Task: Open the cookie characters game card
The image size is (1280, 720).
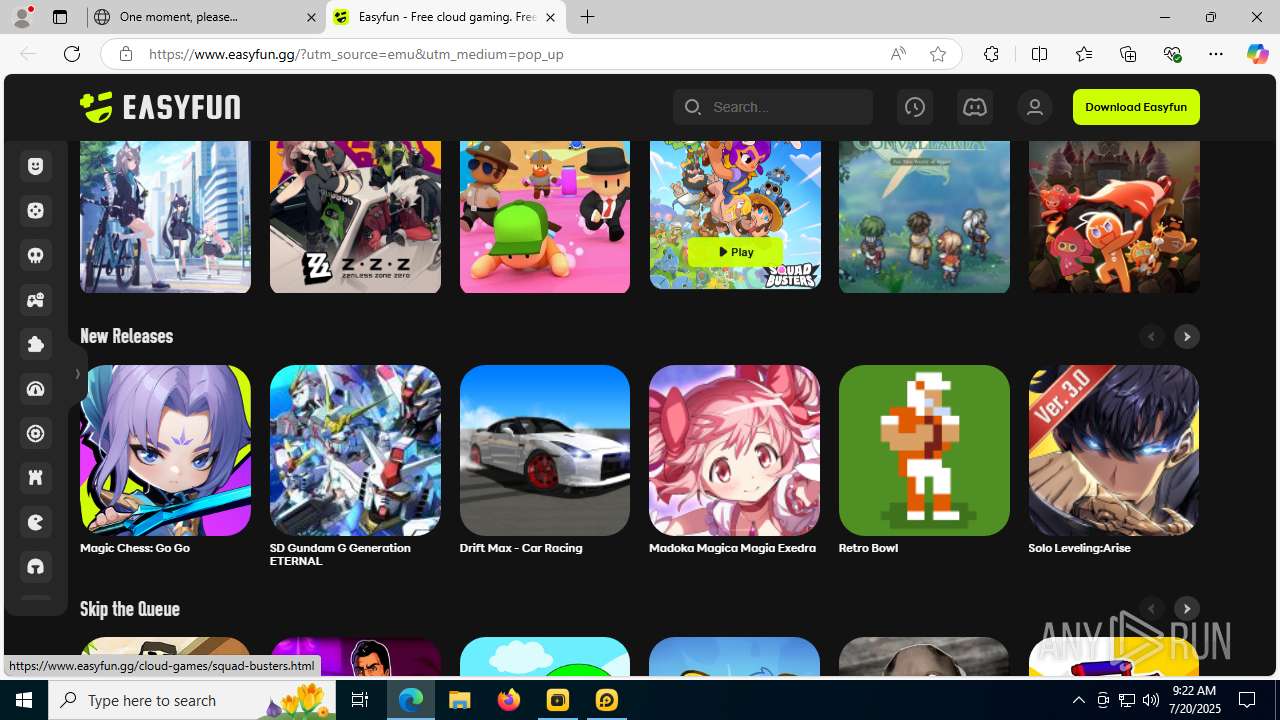Action: tap(1114, 217)
